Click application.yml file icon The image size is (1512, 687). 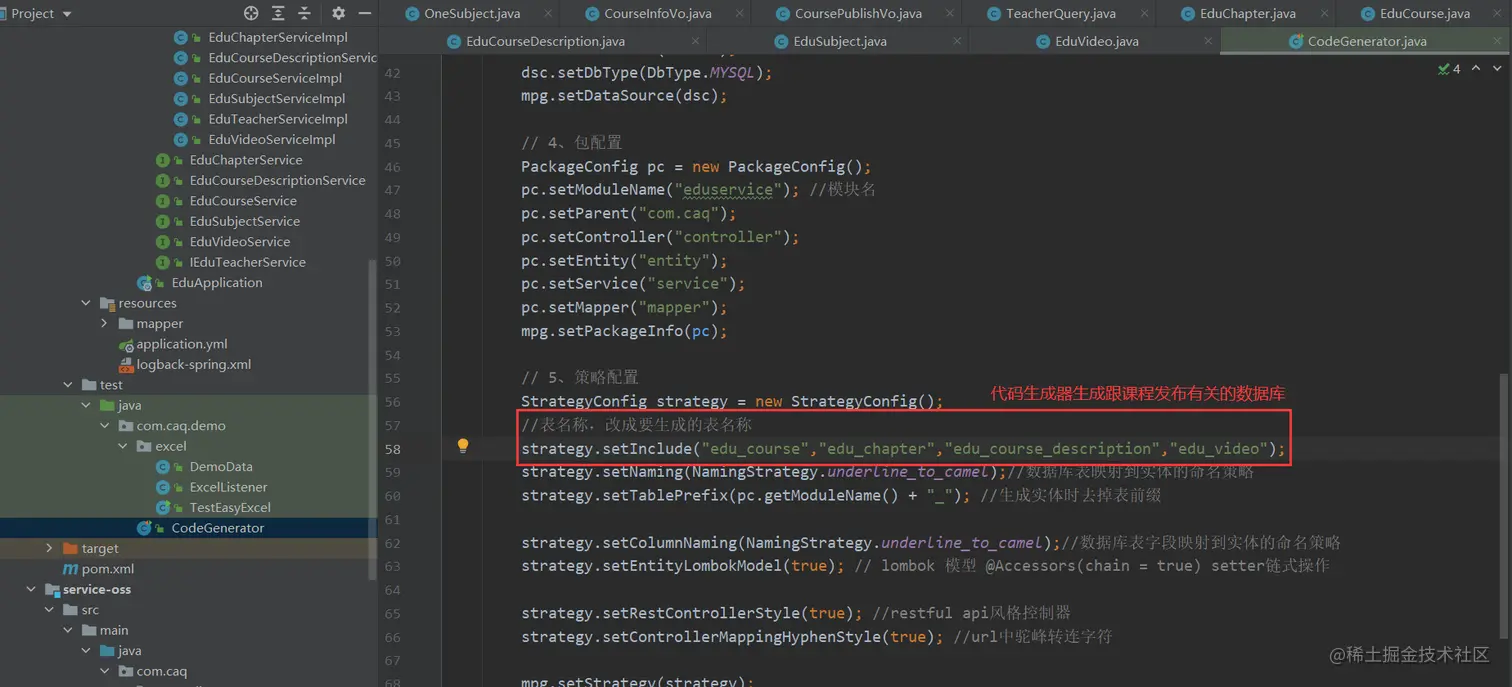coord(126,344)
